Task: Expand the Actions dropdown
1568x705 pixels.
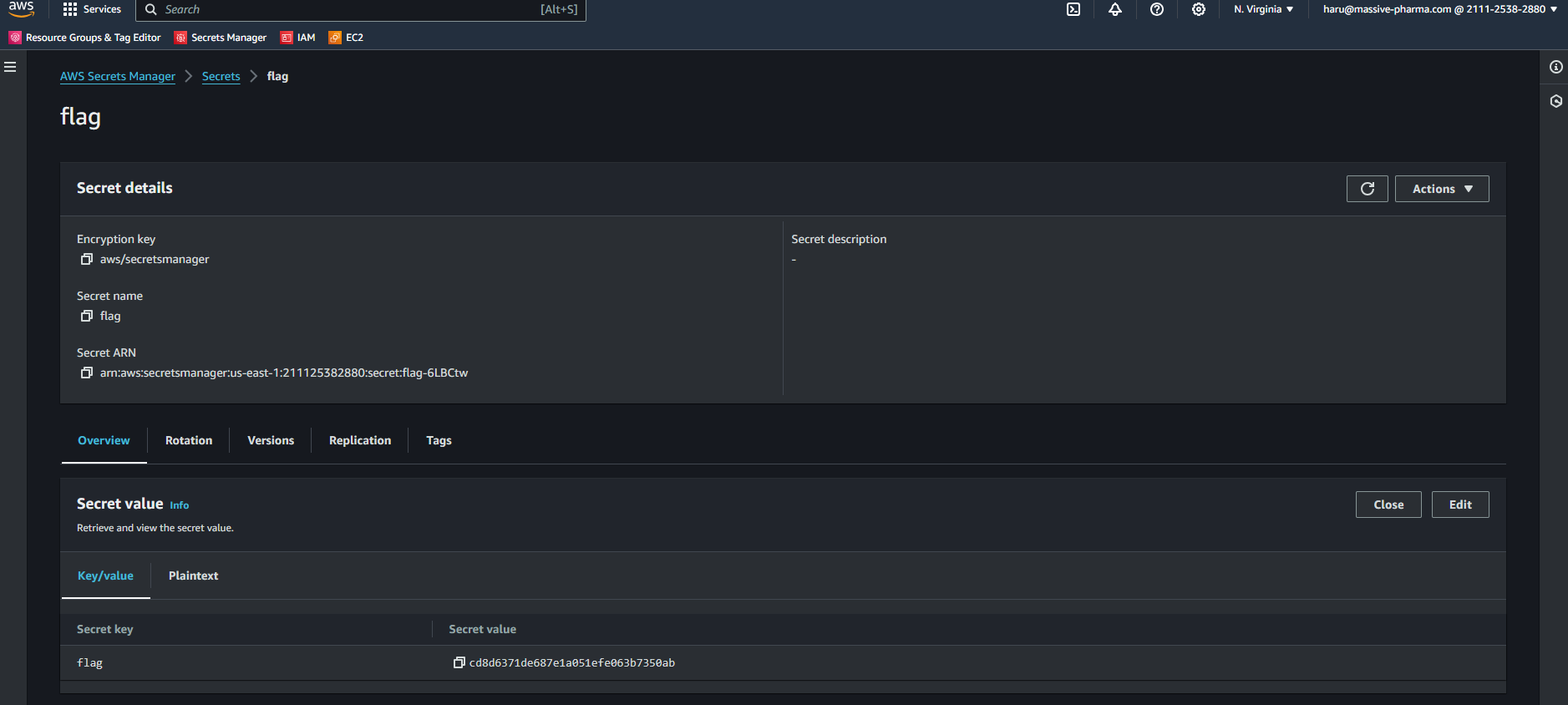Action: (x=1441, y=189)
